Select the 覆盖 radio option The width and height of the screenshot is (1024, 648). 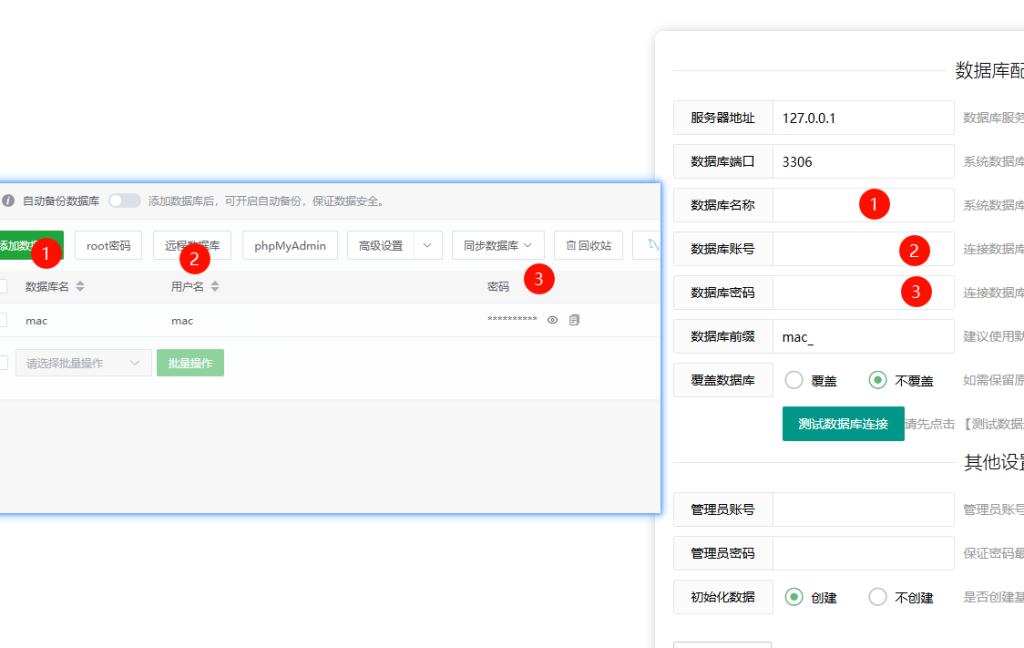pyautogui.click(x=795, y=380)
